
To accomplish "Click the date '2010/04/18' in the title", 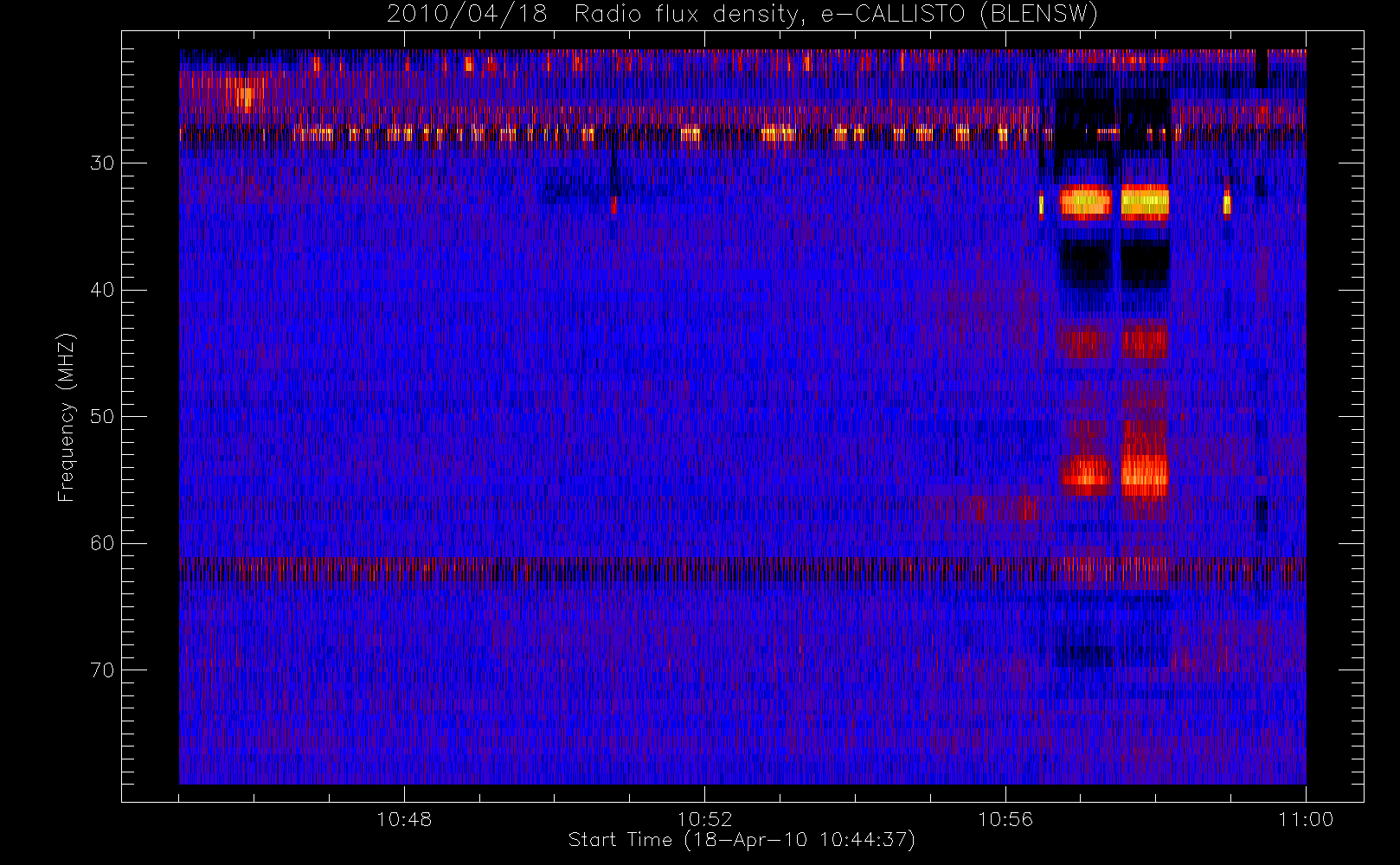I will click(x=466, y=15).
